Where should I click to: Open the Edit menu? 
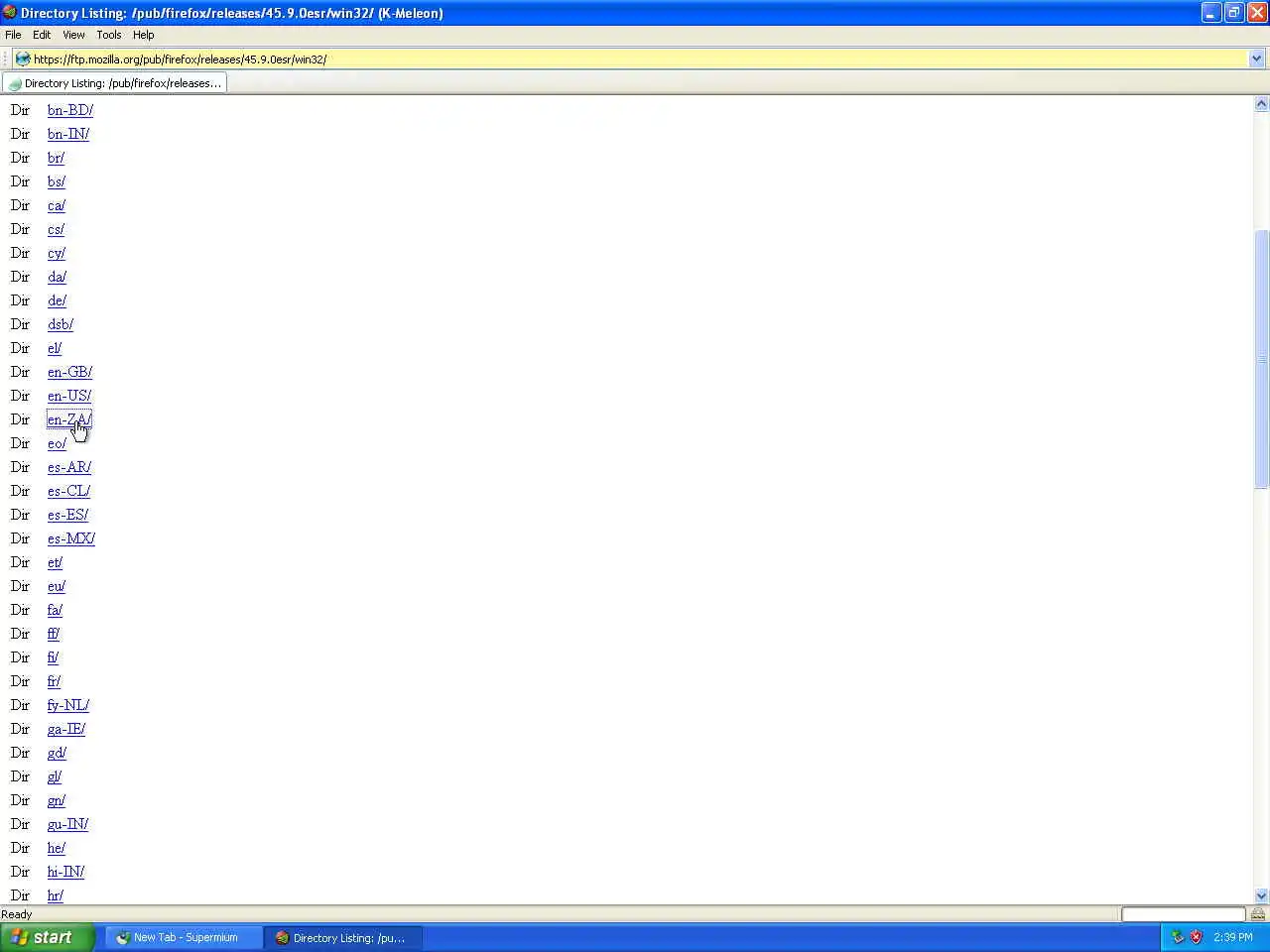coord(42,35)
